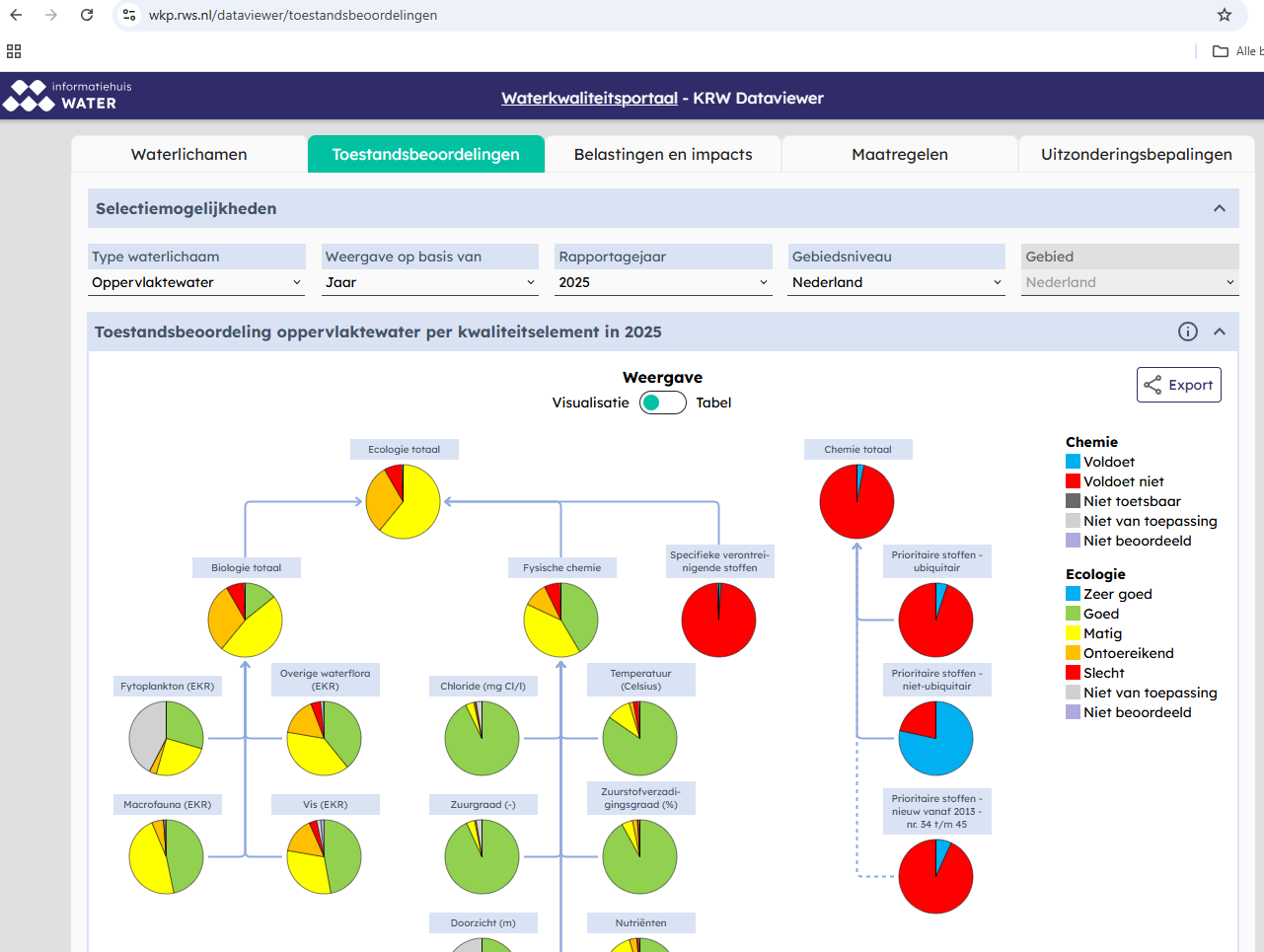Viewport: 1264px width, 952px height.
Task: Click the browser back arrow
Action: click(x=16, y=15)
